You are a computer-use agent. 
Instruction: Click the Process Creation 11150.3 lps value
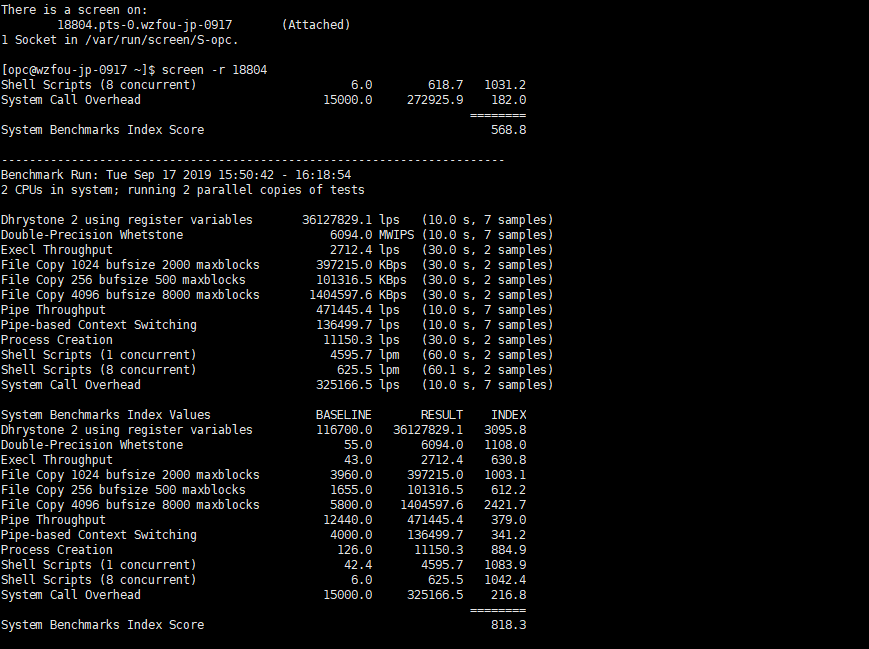coord(361,339)
